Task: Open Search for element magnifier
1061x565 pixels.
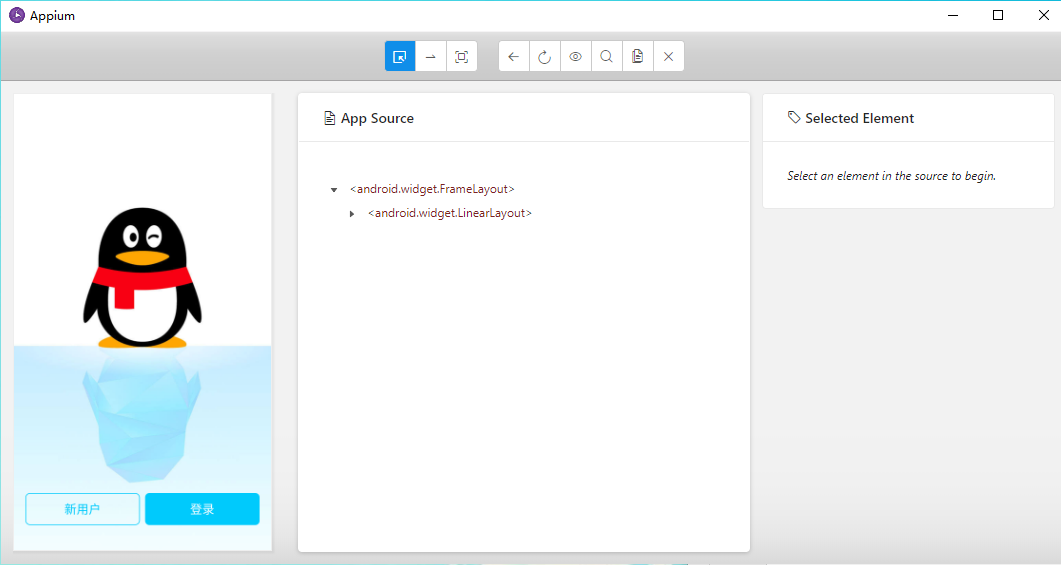Action: [607, 56]
